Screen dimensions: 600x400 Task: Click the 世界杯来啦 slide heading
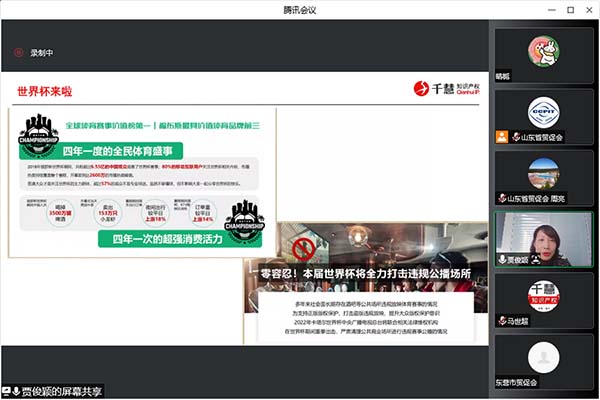[x=43, y=91]
